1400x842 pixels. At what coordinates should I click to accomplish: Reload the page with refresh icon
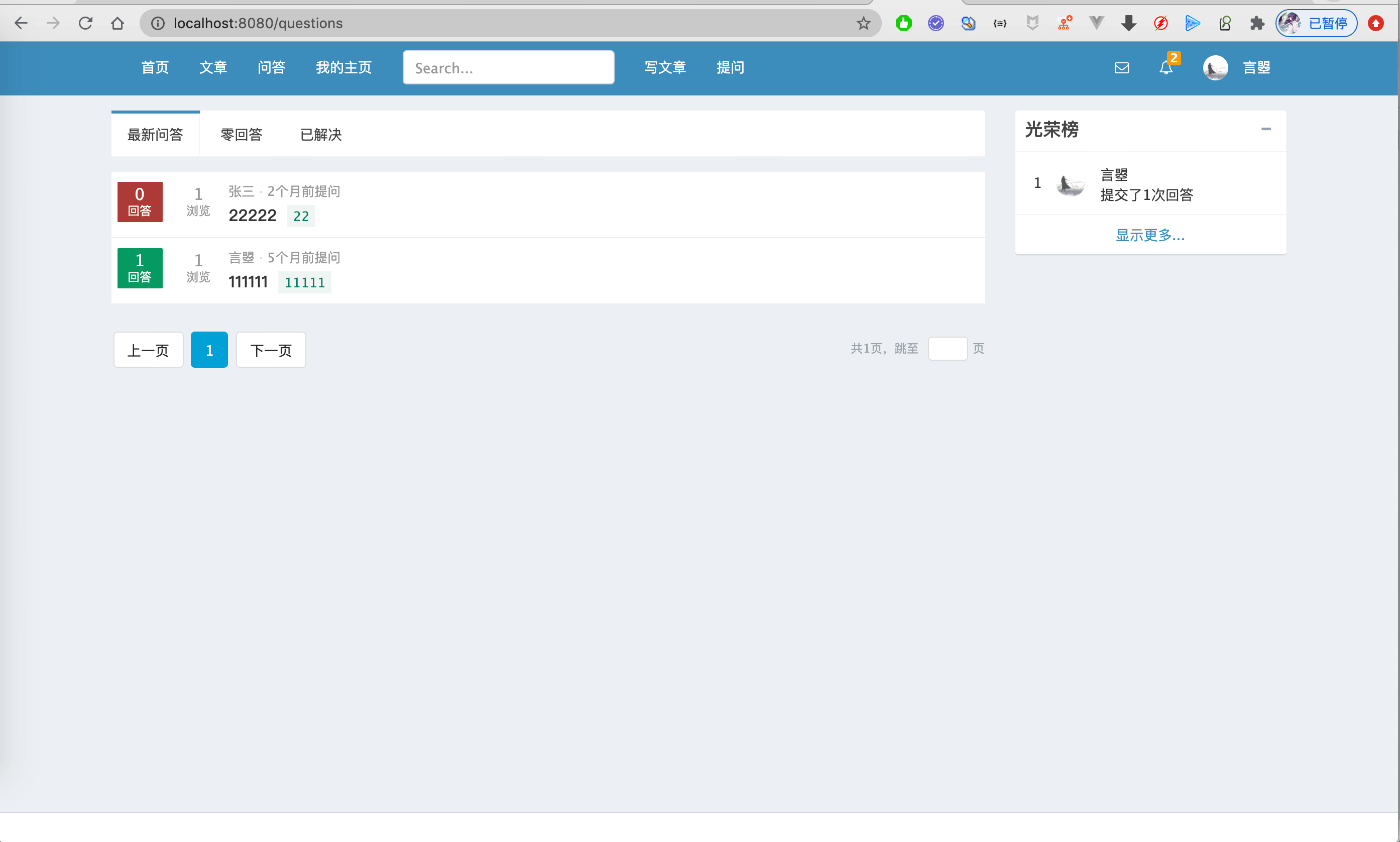tap(86, 23)
